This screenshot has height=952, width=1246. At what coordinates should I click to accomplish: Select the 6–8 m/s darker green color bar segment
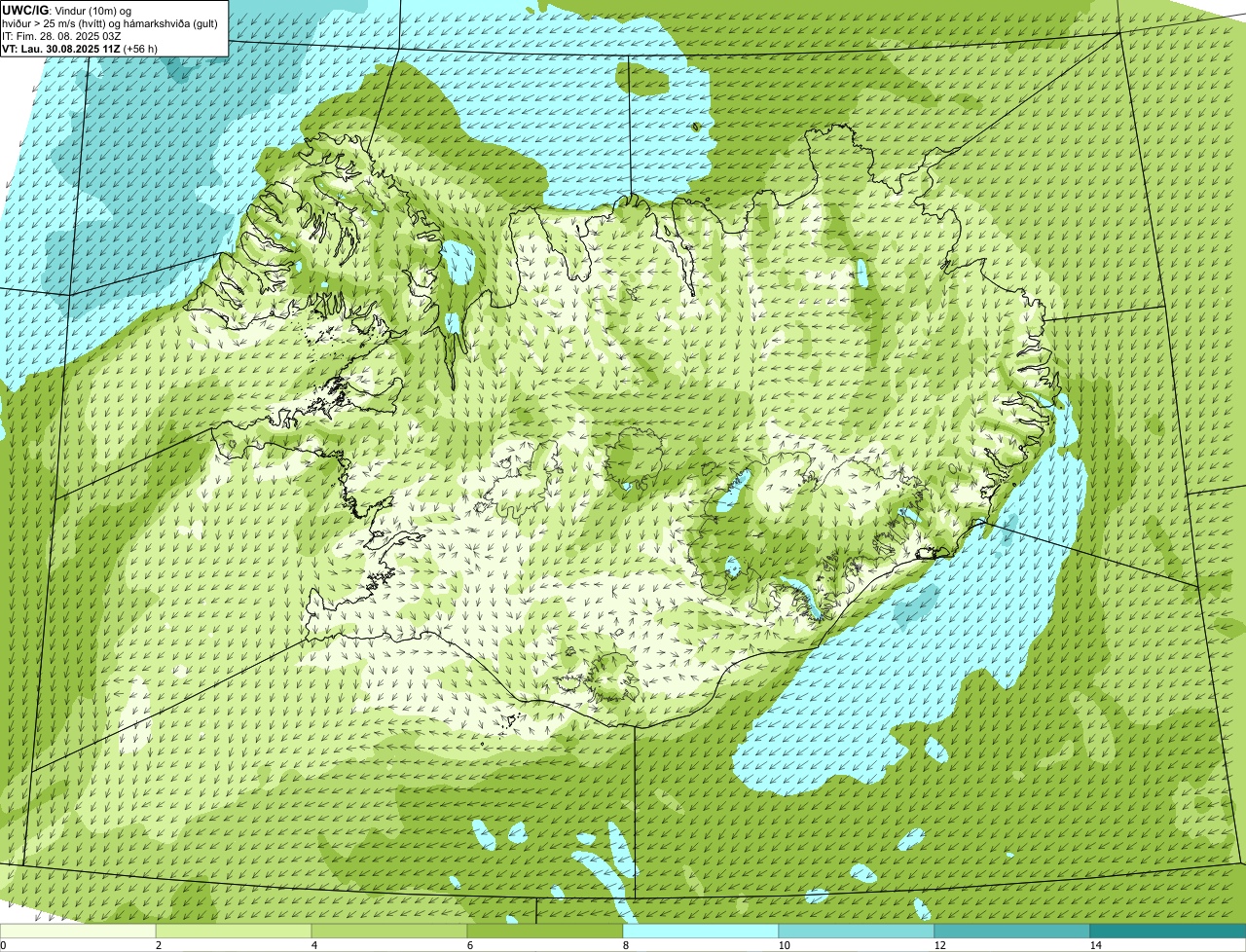545,931
